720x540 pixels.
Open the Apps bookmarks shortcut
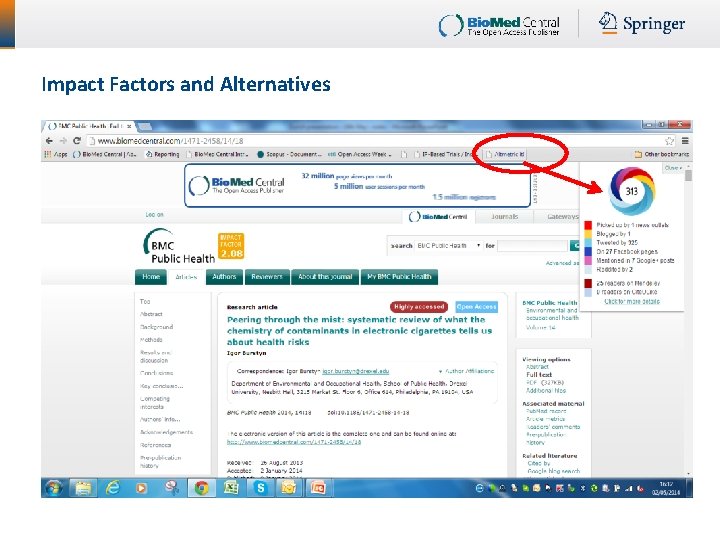pos(56,154)
